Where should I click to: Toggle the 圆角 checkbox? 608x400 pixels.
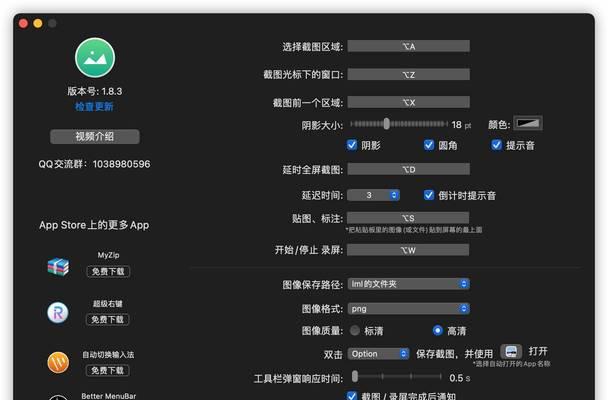[429, 145]
